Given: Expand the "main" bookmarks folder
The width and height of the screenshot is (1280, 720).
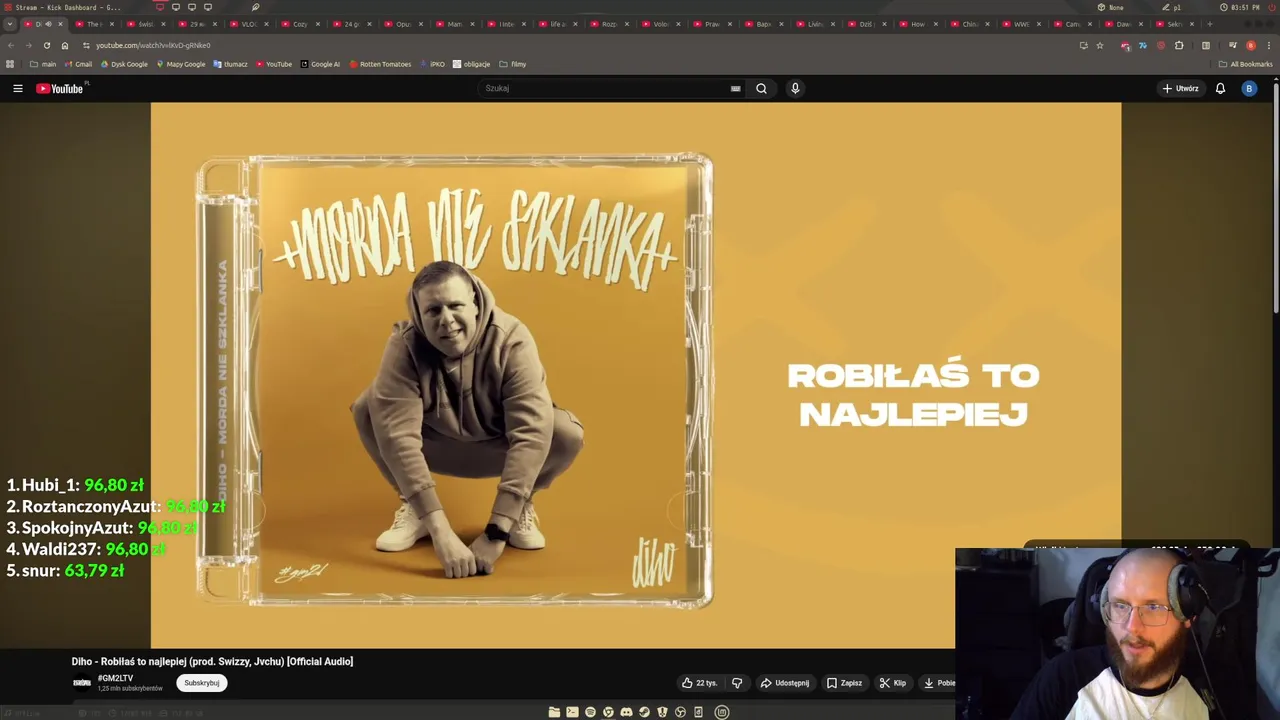Looking at the screenshot, I should point(43,64).
